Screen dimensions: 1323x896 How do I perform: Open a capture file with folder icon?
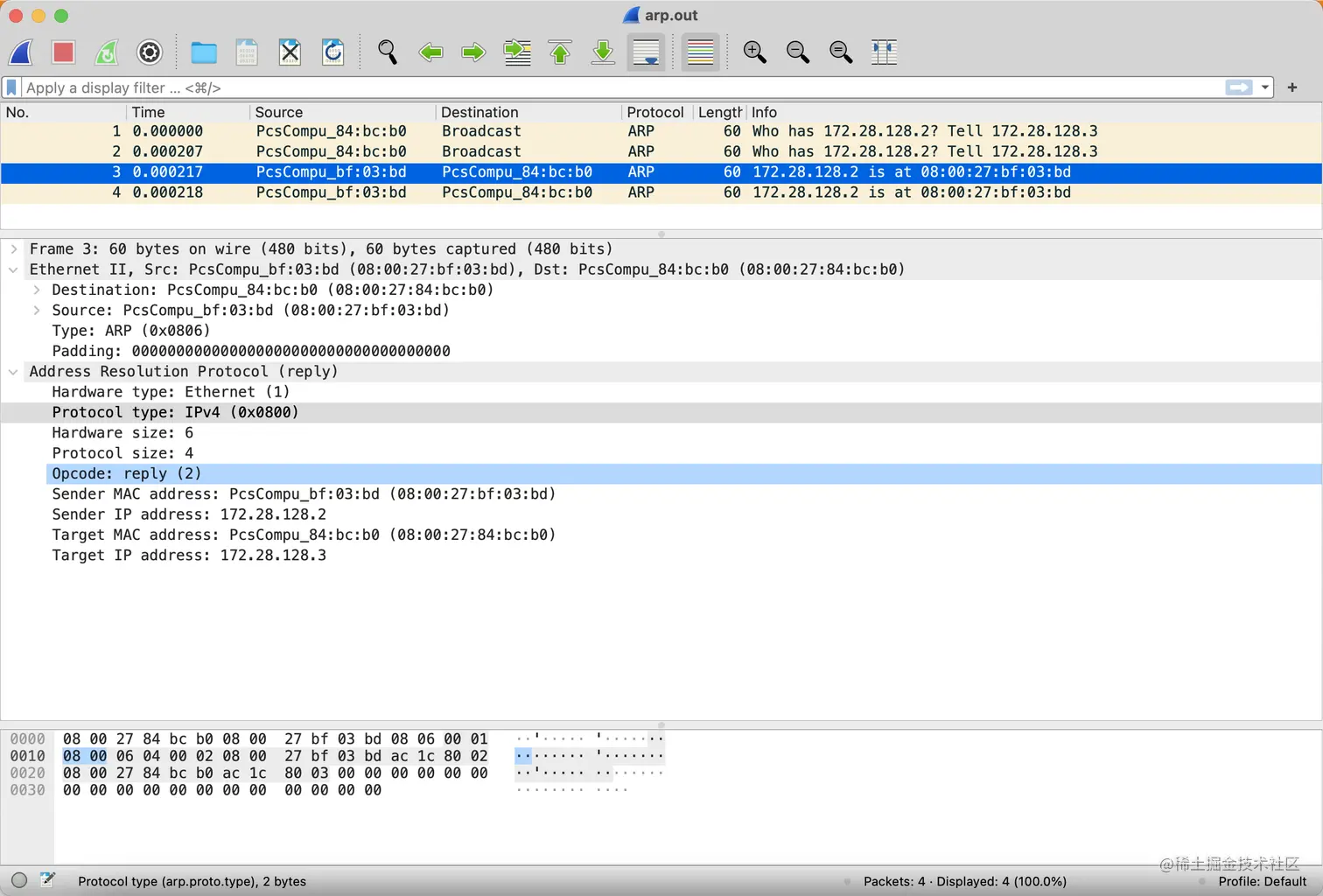coord(204,52)
